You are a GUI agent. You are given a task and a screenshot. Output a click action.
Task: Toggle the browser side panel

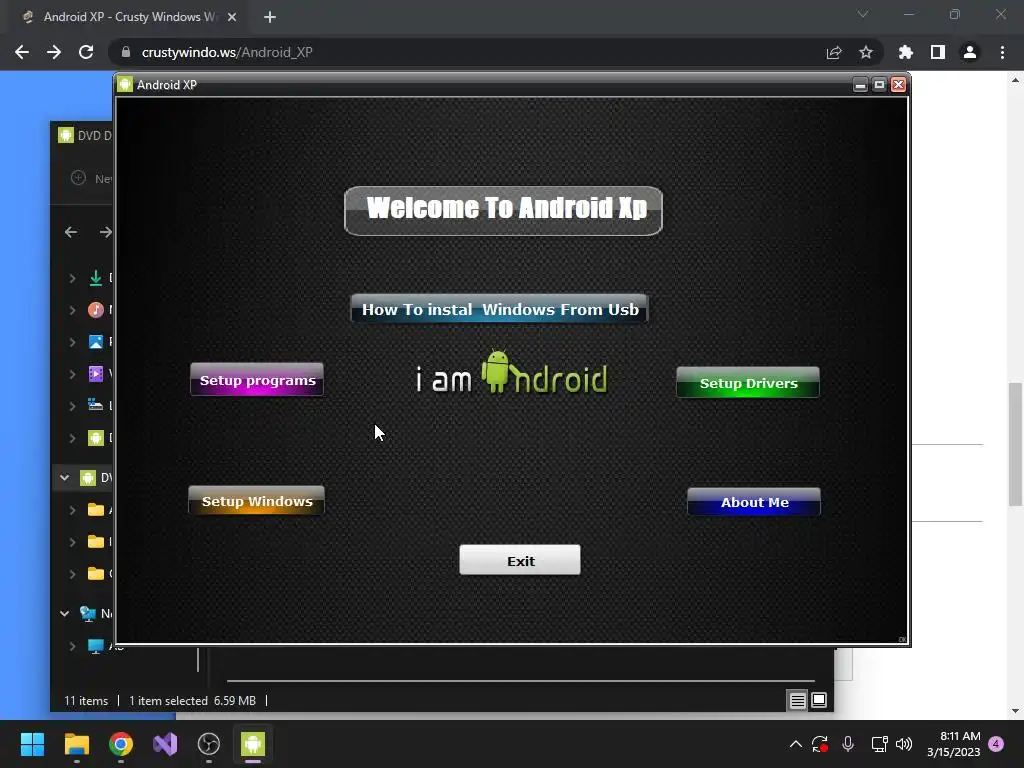[x=938, y=52]
